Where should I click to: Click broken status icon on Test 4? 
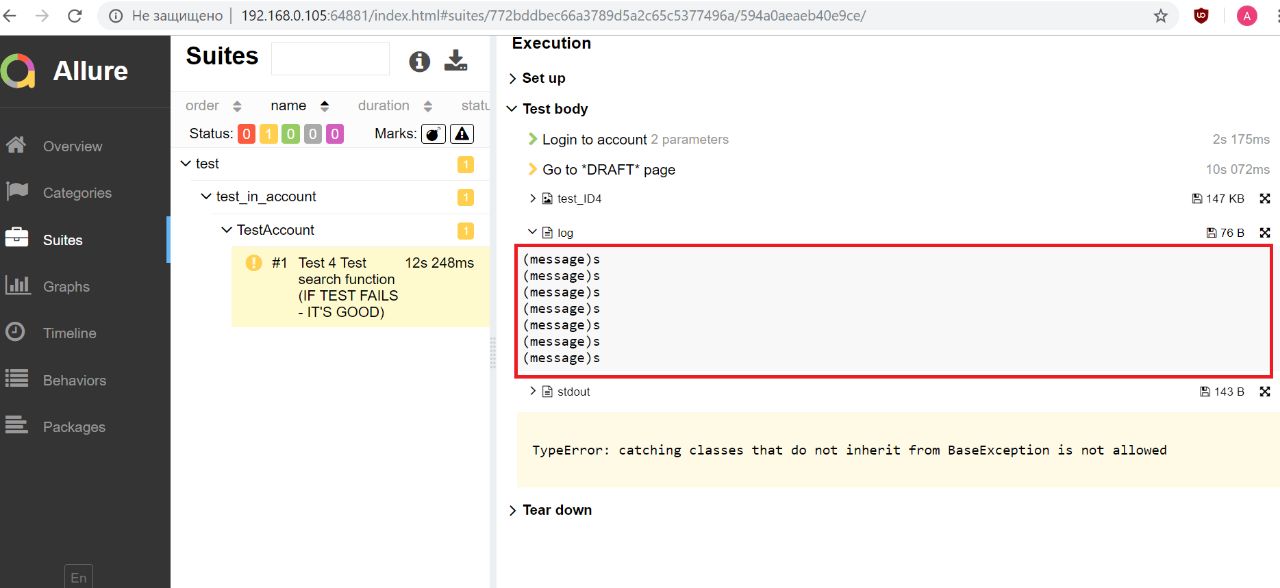[254, 263]
